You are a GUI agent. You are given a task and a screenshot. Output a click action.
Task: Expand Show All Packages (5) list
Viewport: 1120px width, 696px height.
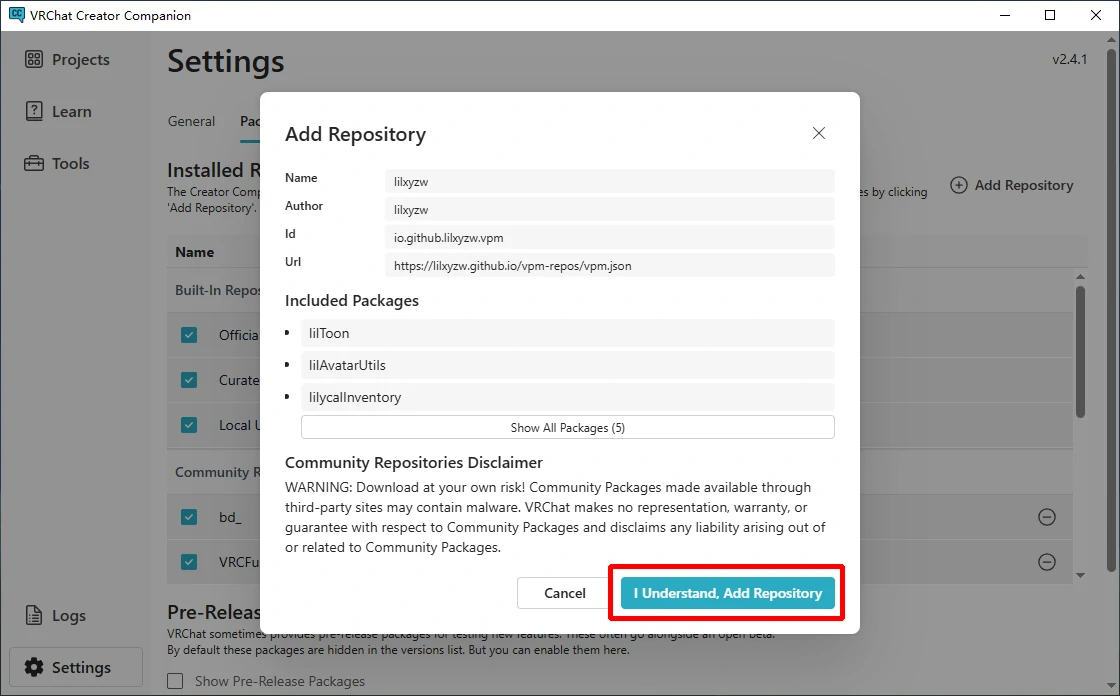pyautogui.click(x=567, y=428)
